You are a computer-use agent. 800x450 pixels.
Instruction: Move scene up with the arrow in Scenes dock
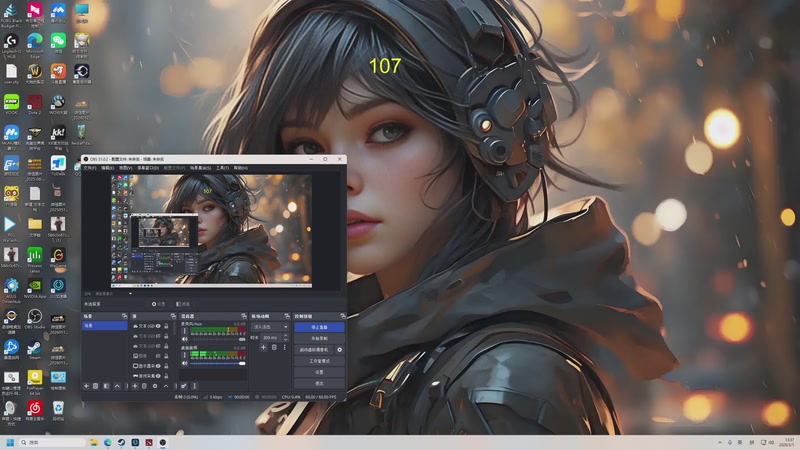point(117,386)
